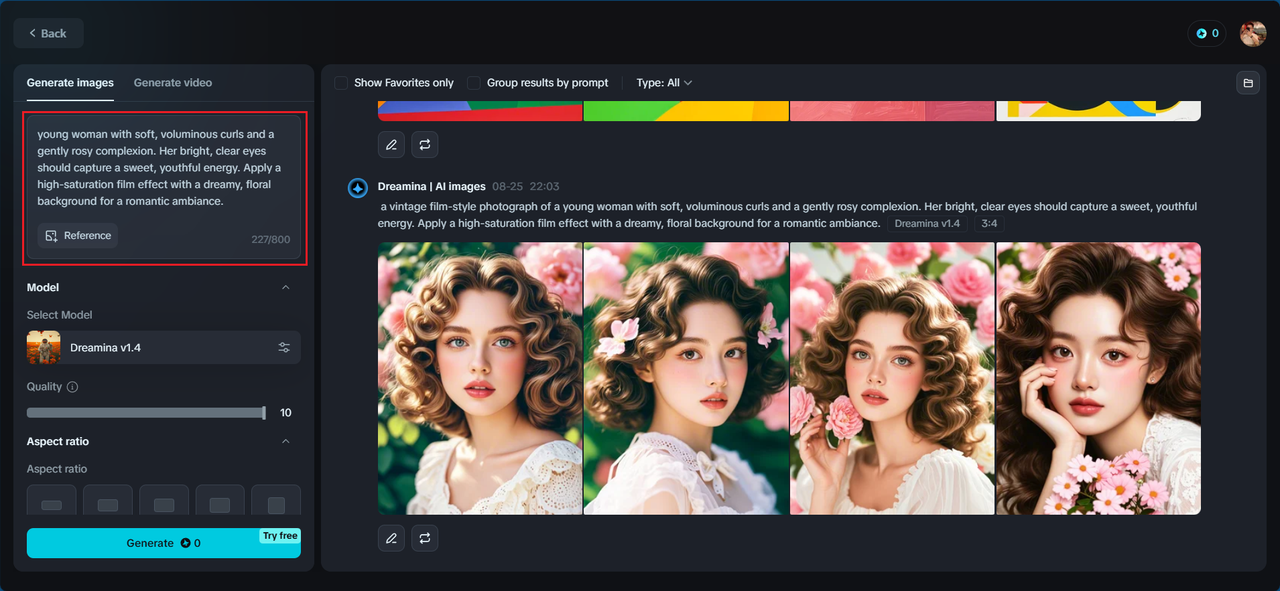Open the folder icon at top right
The height and width of the screenshot is (591, 1280).
pos(1247,83)
